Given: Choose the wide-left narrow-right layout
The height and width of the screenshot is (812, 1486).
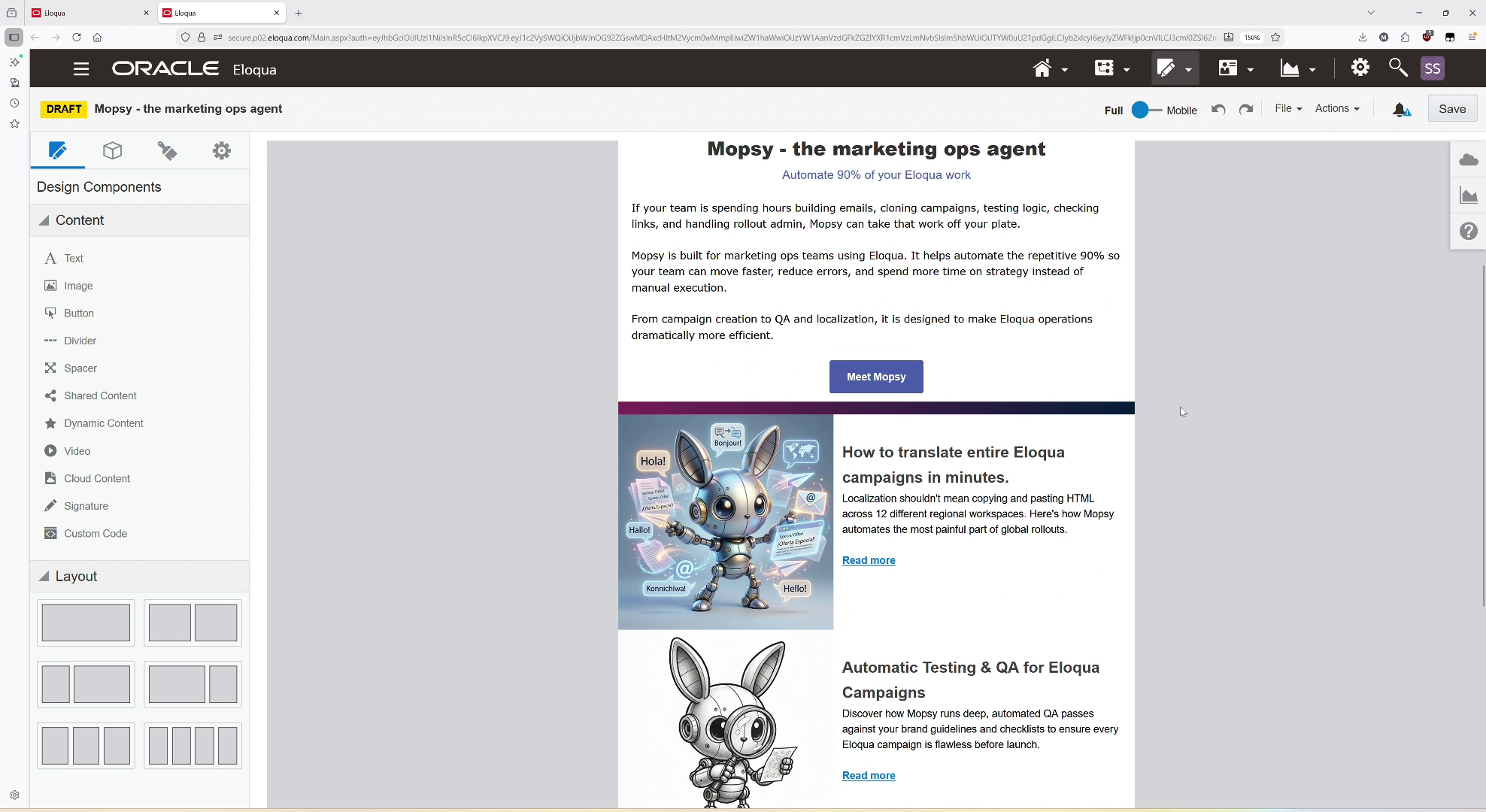Looking at the screenshot, I should coord(193,684).
